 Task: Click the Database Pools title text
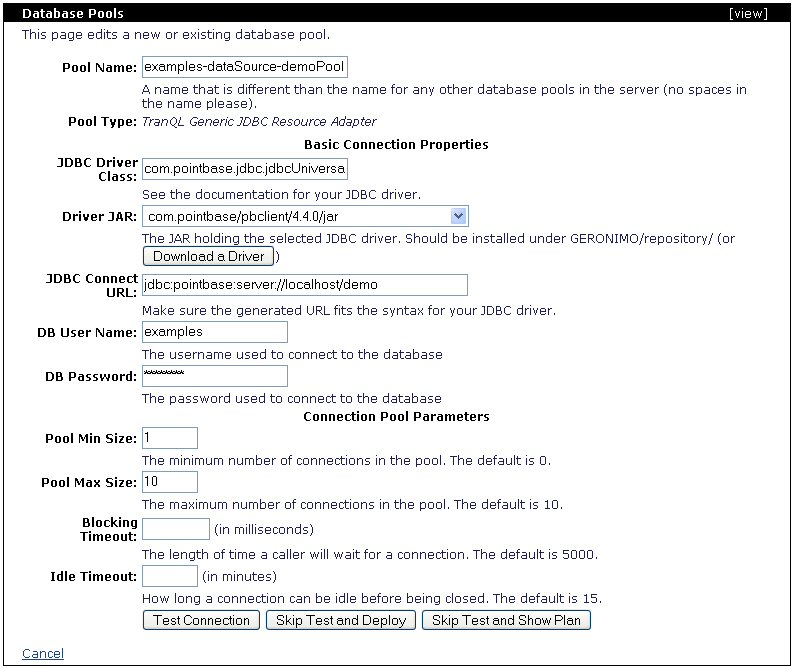[73, 14]
